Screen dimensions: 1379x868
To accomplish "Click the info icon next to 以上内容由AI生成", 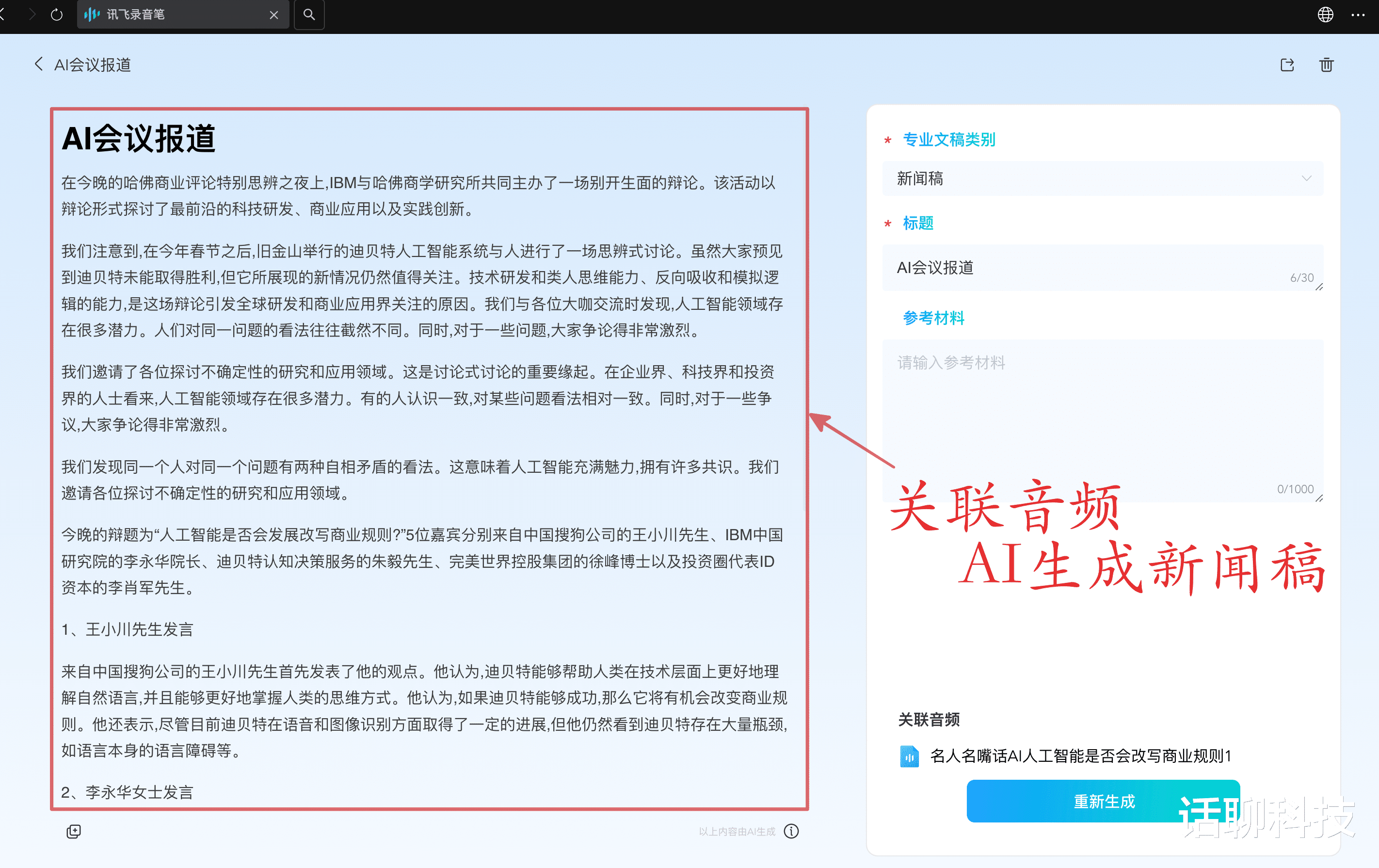I will coord(791,831).
